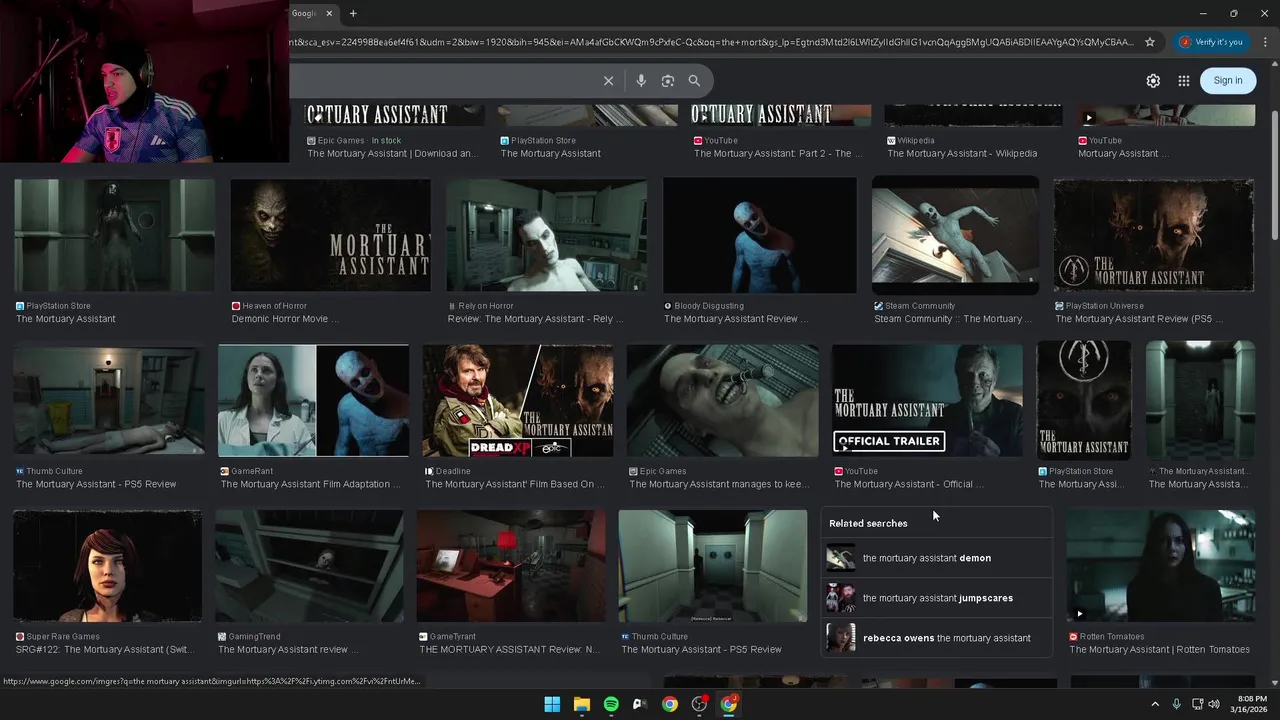The width and height of the screenshot is (1280, 720).
Task: Open the Bloody Disgusting review image
Action: (x=760, y=236)
